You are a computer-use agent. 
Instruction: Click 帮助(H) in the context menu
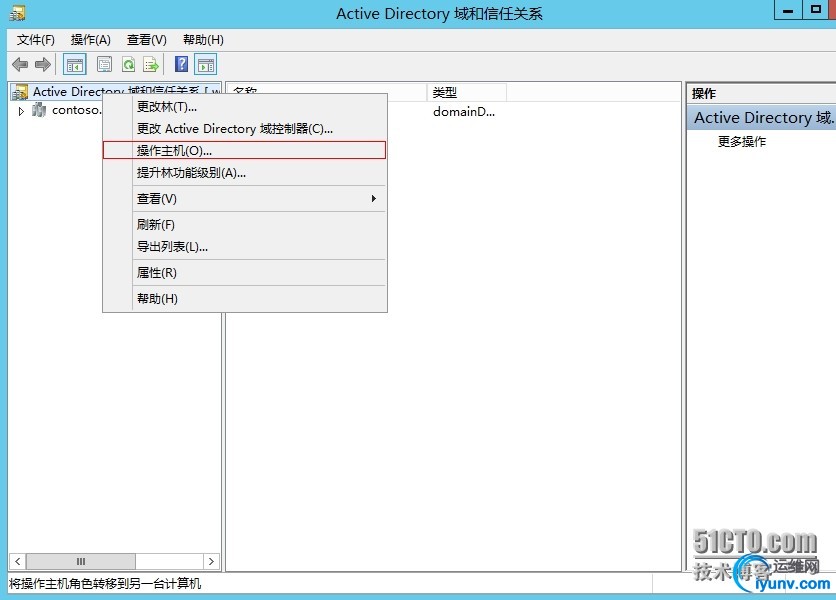[245, 298]
